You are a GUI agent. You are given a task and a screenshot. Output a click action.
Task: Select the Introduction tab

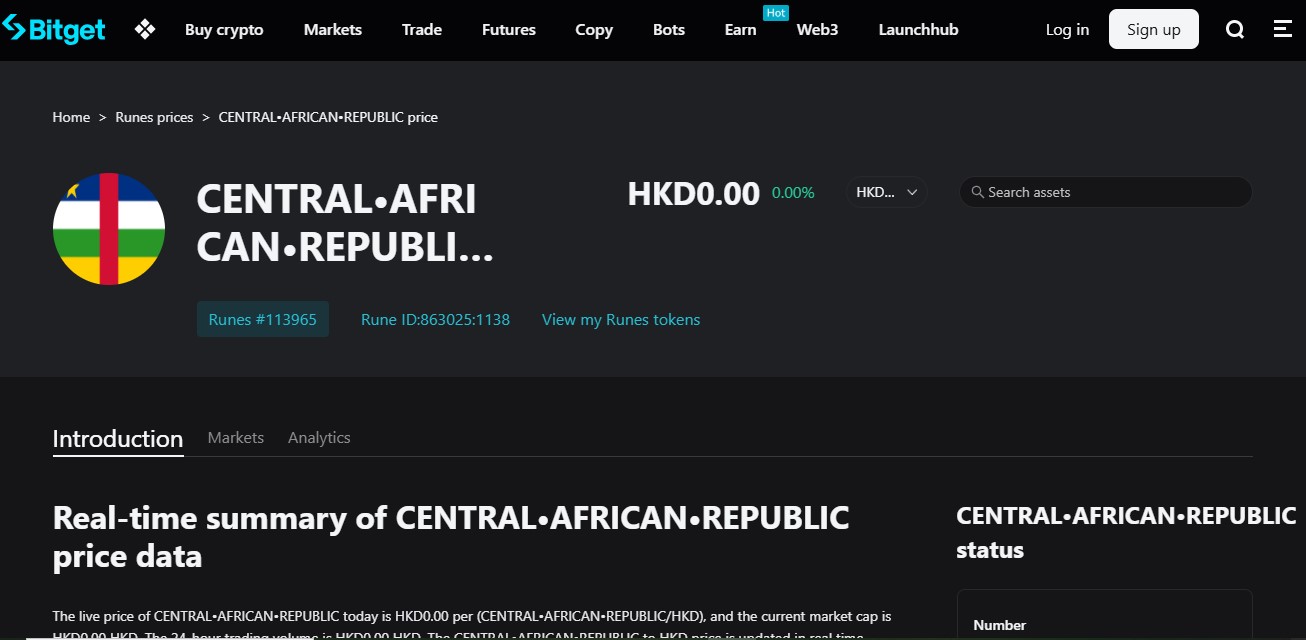[118, 438]
